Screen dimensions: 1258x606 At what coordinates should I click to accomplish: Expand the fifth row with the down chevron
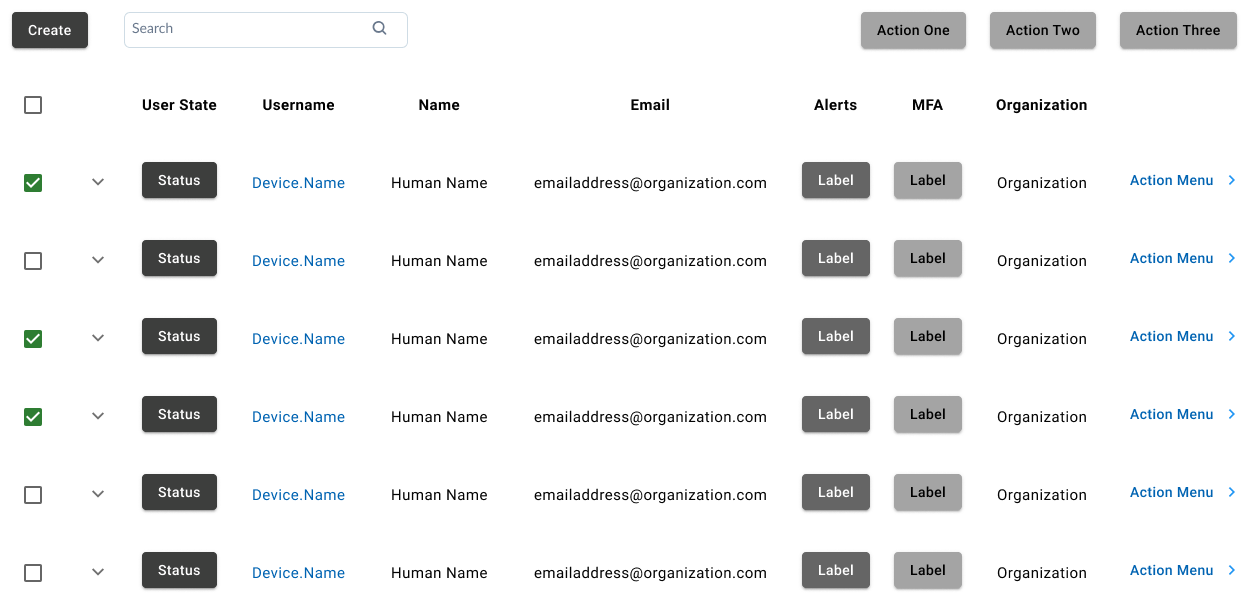(x=98, y=494)
